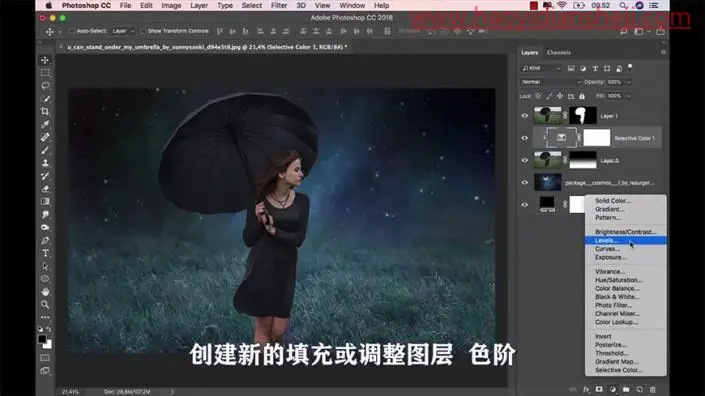The image size is (705, 396).
Task: Click the delete layer trash icon
Action: click(x=653, y=389)
